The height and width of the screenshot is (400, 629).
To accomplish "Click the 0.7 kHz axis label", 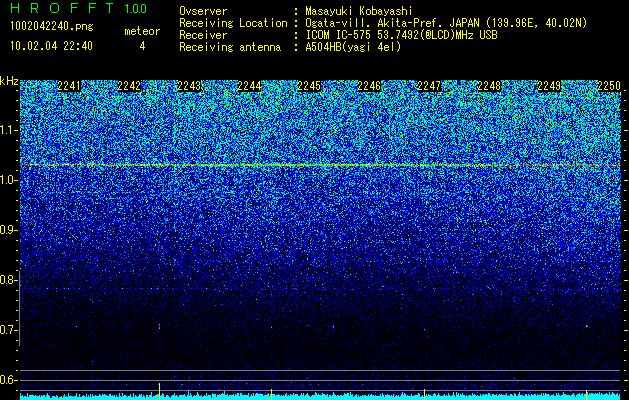I will click(x=8, y=330).
